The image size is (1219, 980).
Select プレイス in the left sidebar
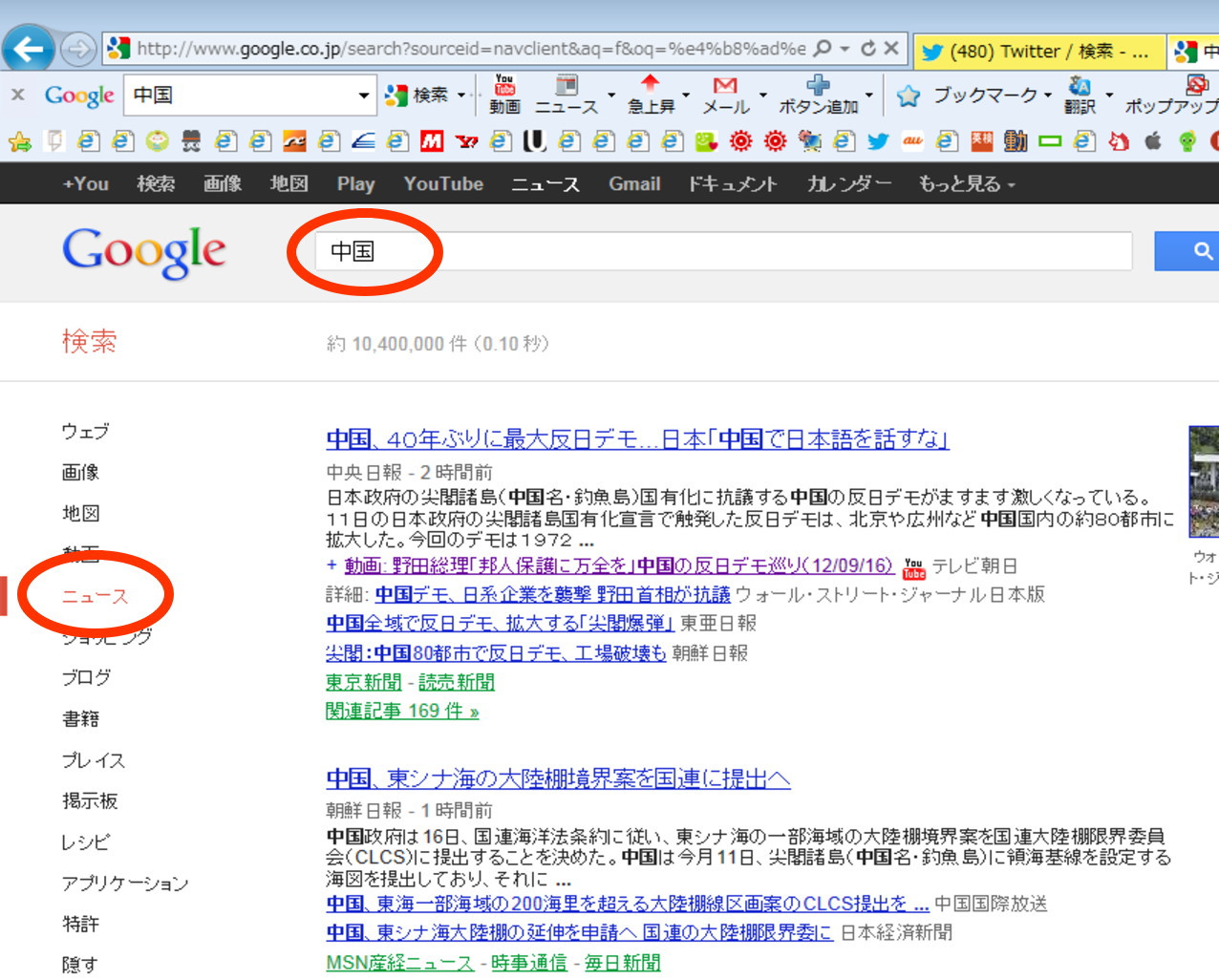(x=94, y=760)
